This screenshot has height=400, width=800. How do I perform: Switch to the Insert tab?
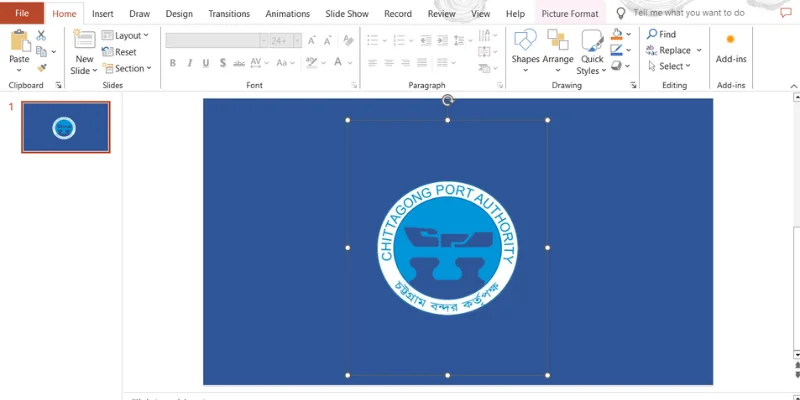(103, 14)
